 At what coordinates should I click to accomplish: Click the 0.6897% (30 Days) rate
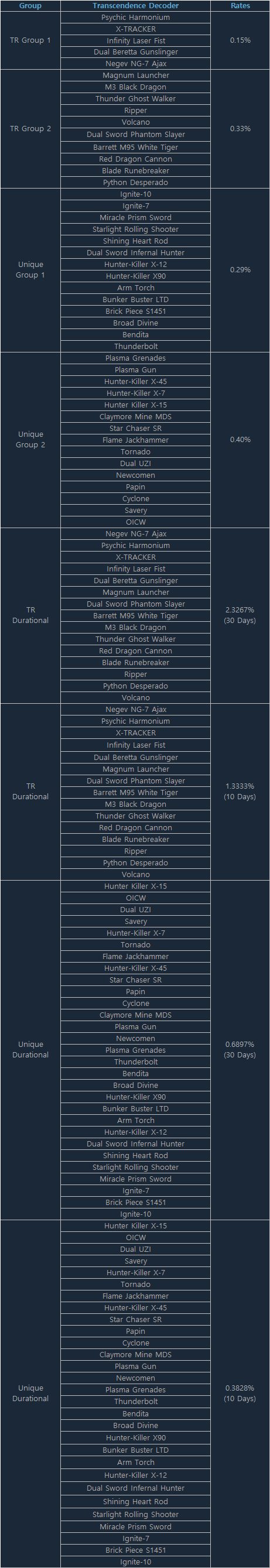point(240,1049)
